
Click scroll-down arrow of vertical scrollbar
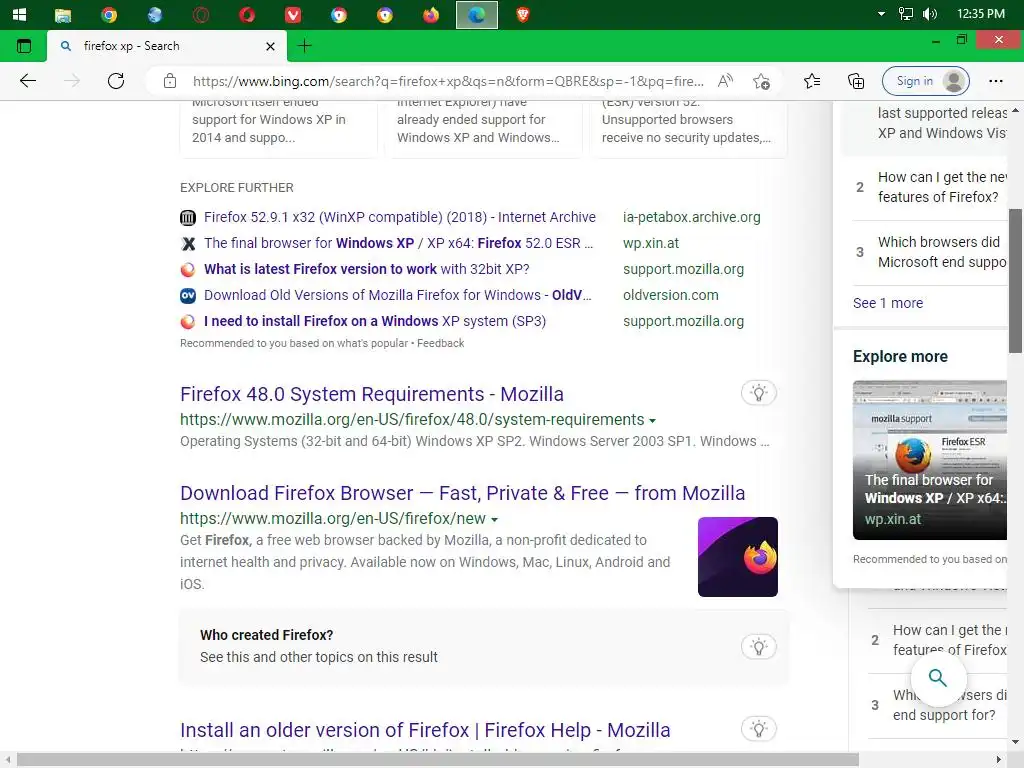point(1016,743)
